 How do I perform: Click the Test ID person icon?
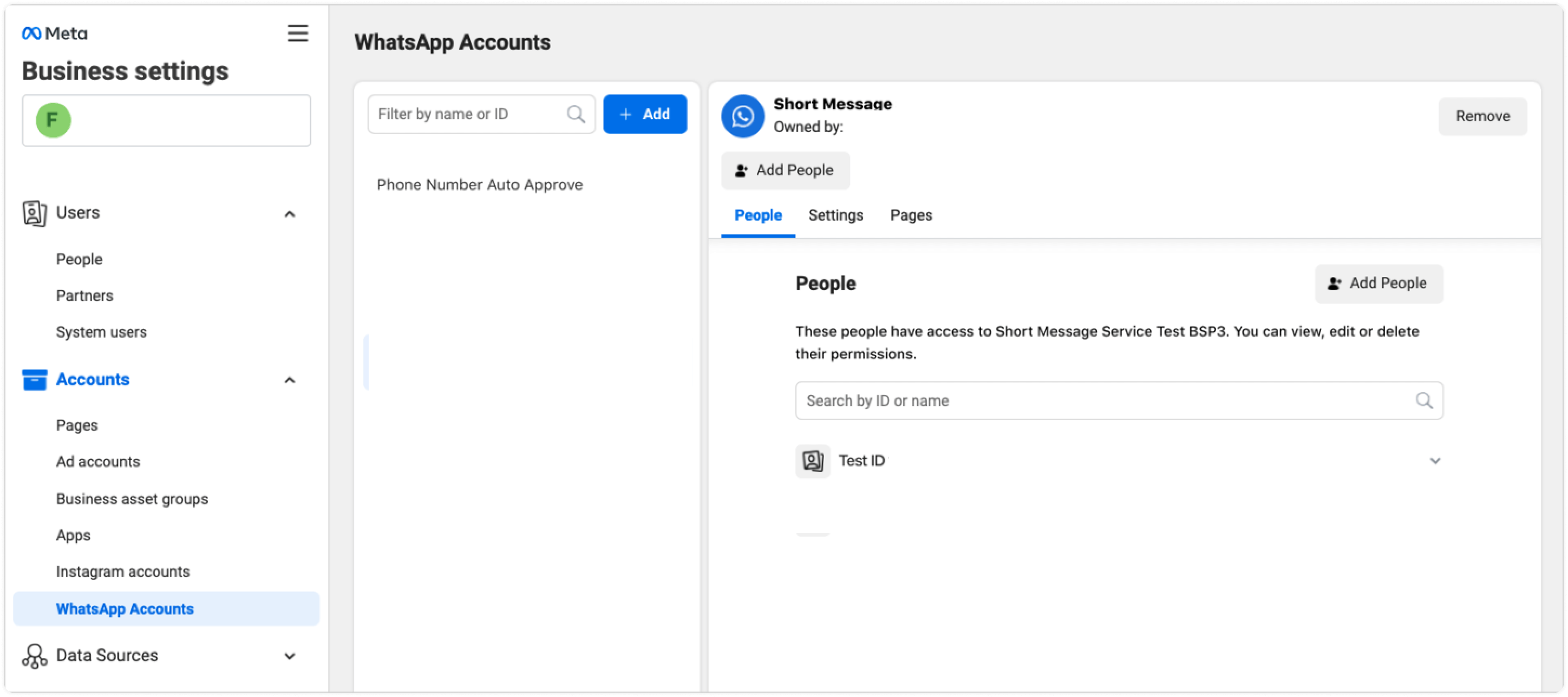pyautogui.click(x=813, y=461)
